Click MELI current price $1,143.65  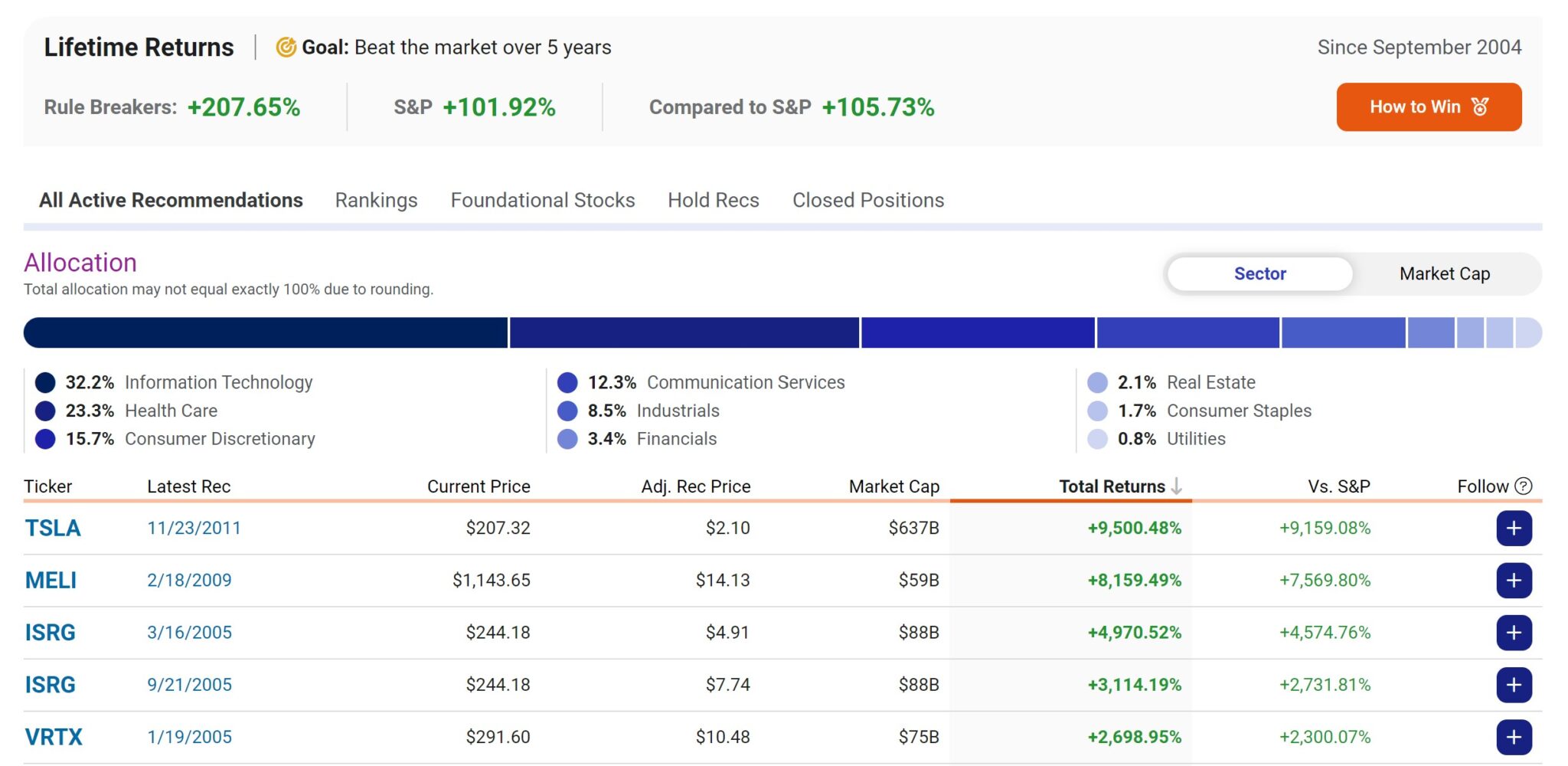click(x=491, y=581)
